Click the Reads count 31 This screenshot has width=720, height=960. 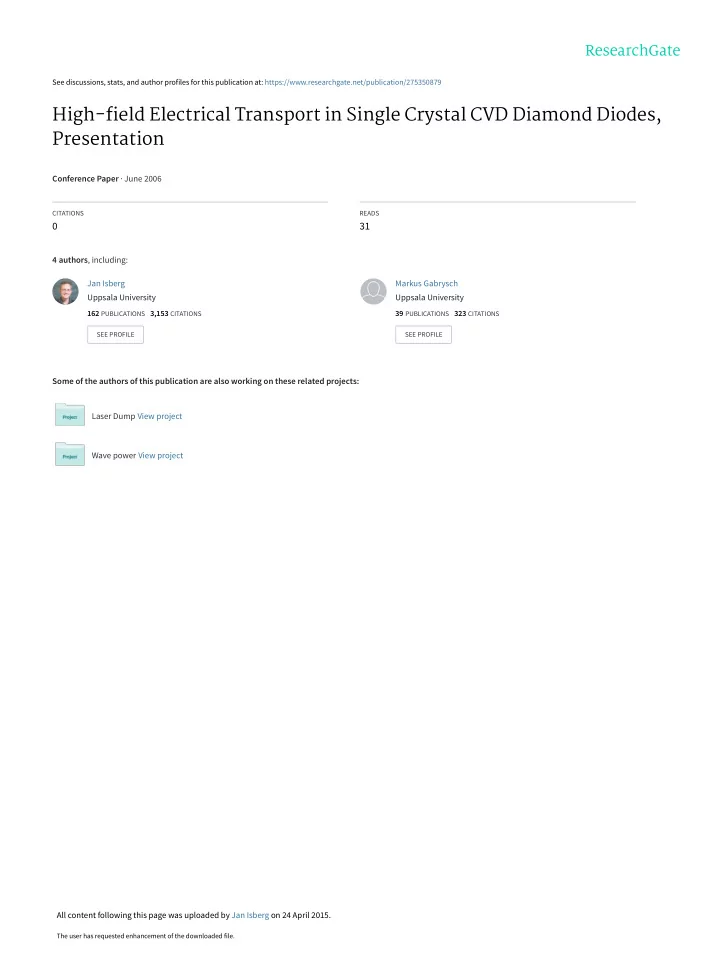(364, 227)
